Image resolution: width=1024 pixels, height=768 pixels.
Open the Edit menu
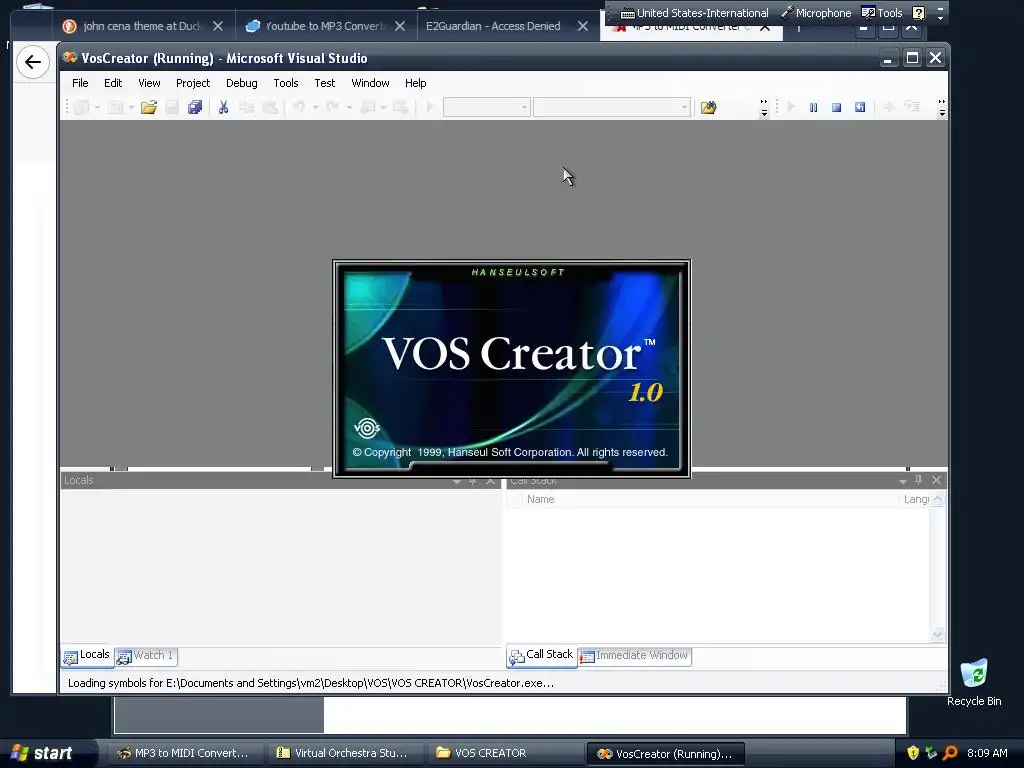(113, 83)
